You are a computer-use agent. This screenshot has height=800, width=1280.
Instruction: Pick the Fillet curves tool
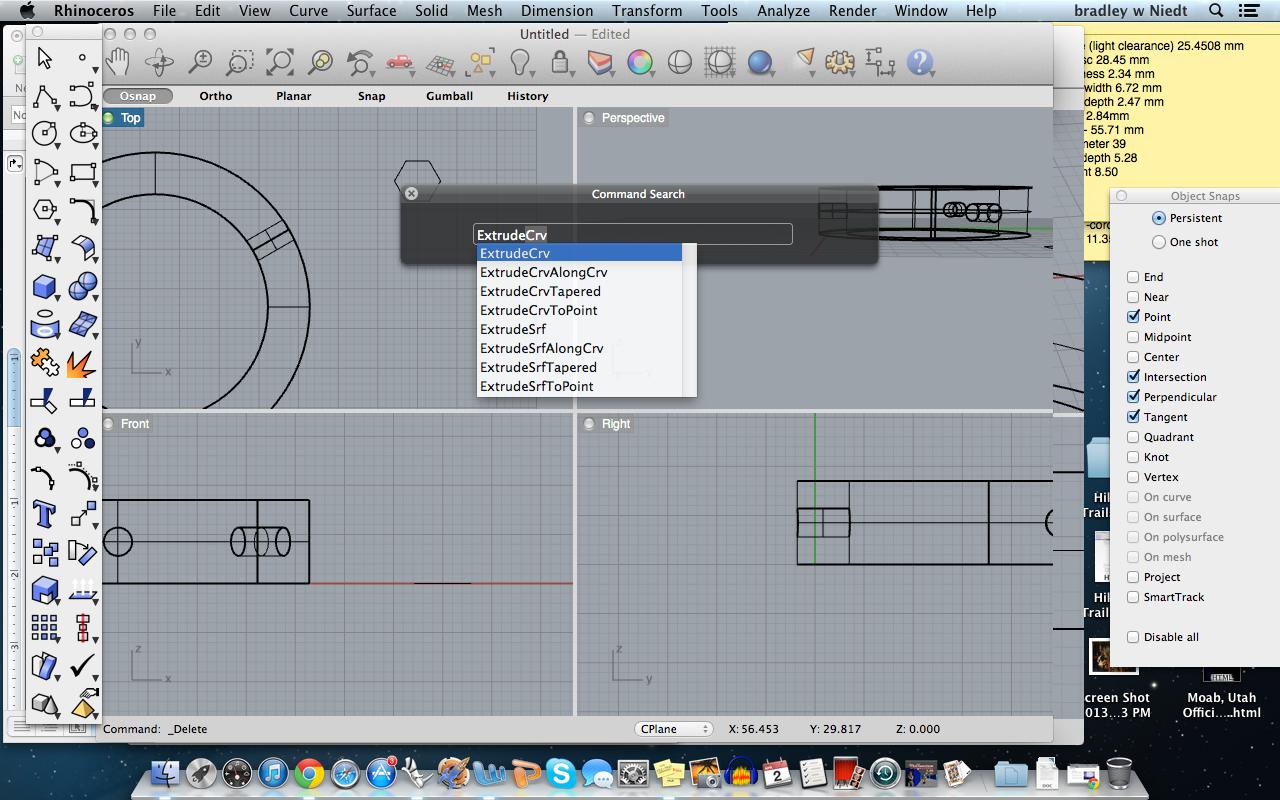pos(83,210)
